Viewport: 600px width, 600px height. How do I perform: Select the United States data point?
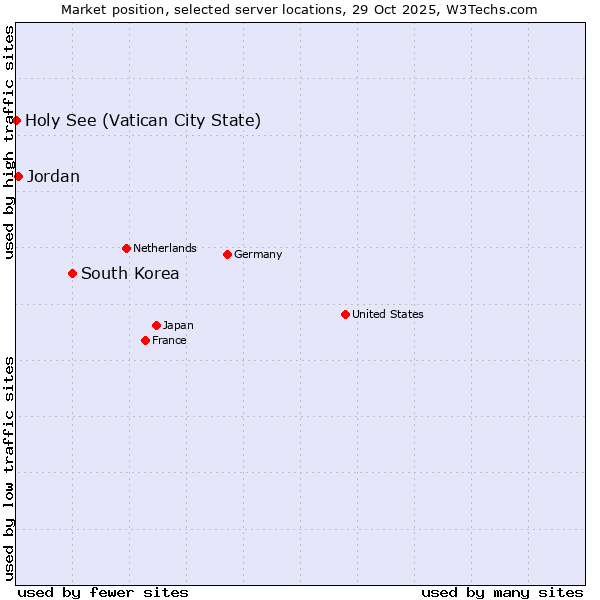pos(345,314)
